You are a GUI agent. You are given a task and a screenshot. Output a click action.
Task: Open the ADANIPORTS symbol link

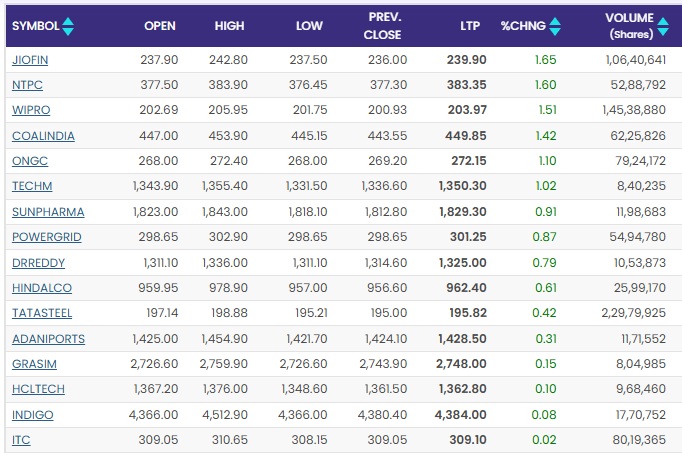(x=48, y=339)
